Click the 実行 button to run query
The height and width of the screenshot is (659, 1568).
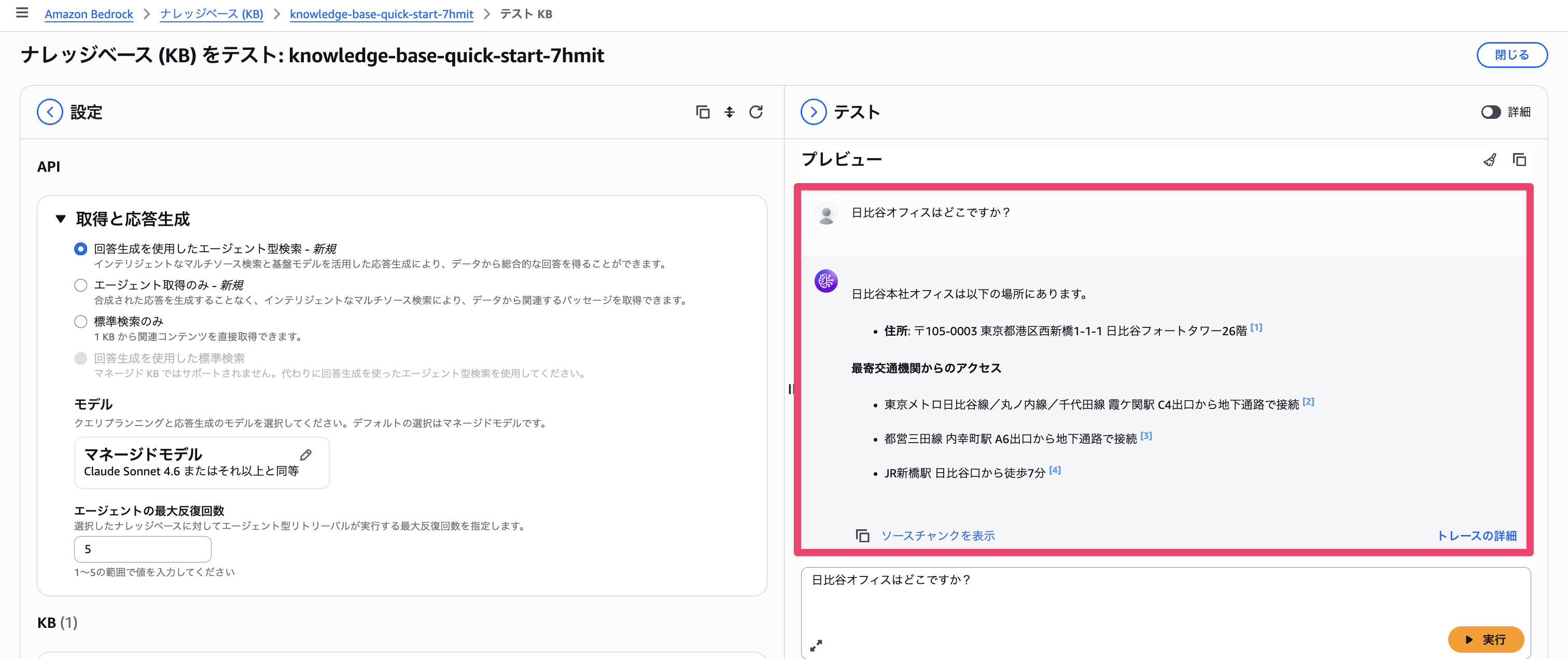tap(1486, 639)
